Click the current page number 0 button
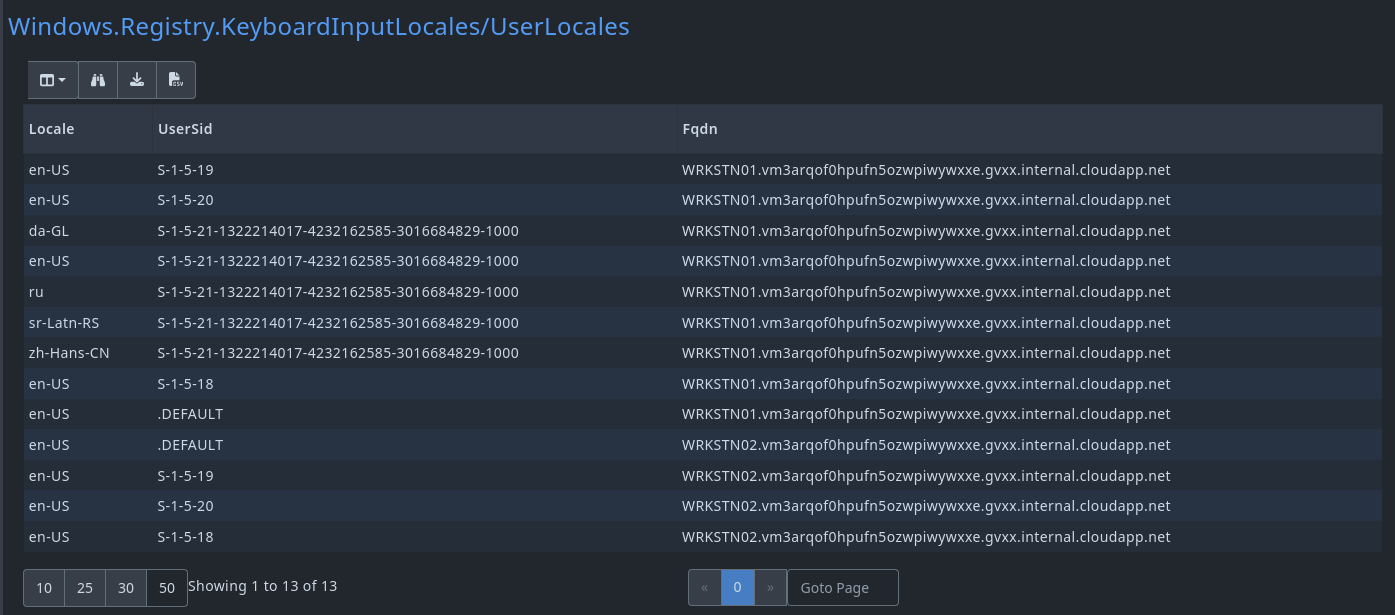1395x615 pixels. click(x=737, y=587)
